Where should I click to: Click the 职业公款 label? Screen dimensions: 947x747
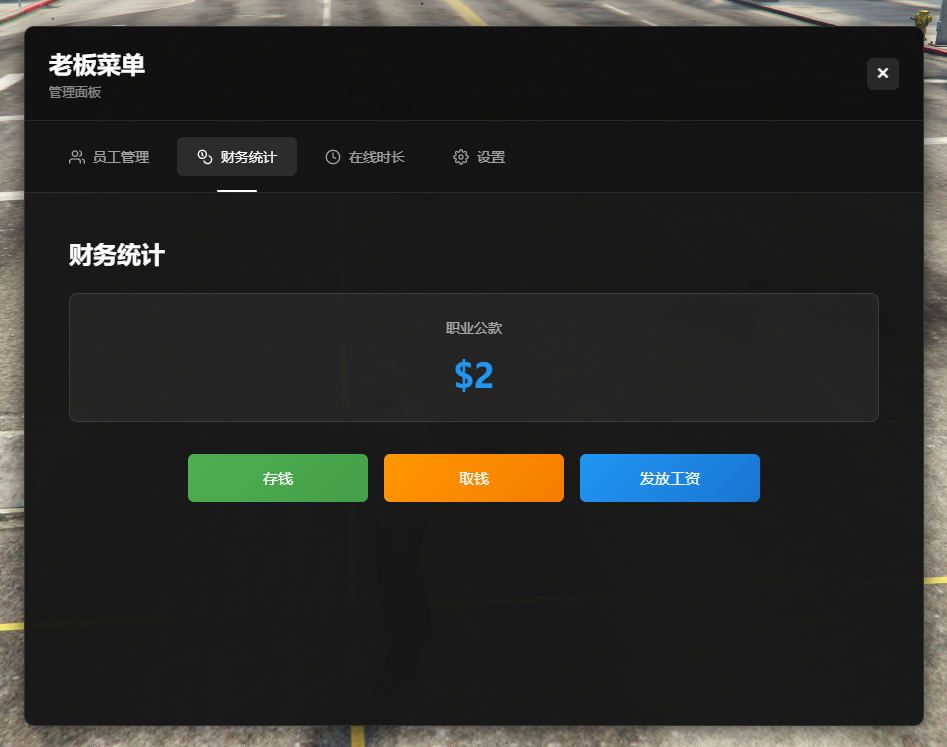(474, 328)
